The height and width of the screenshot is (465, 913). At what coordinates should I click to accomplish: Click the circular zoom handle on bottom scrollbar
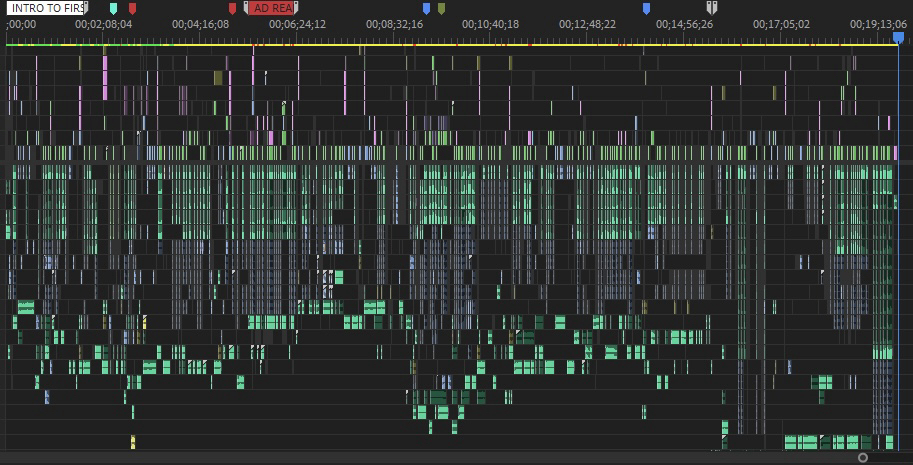(x=863, y=457)
